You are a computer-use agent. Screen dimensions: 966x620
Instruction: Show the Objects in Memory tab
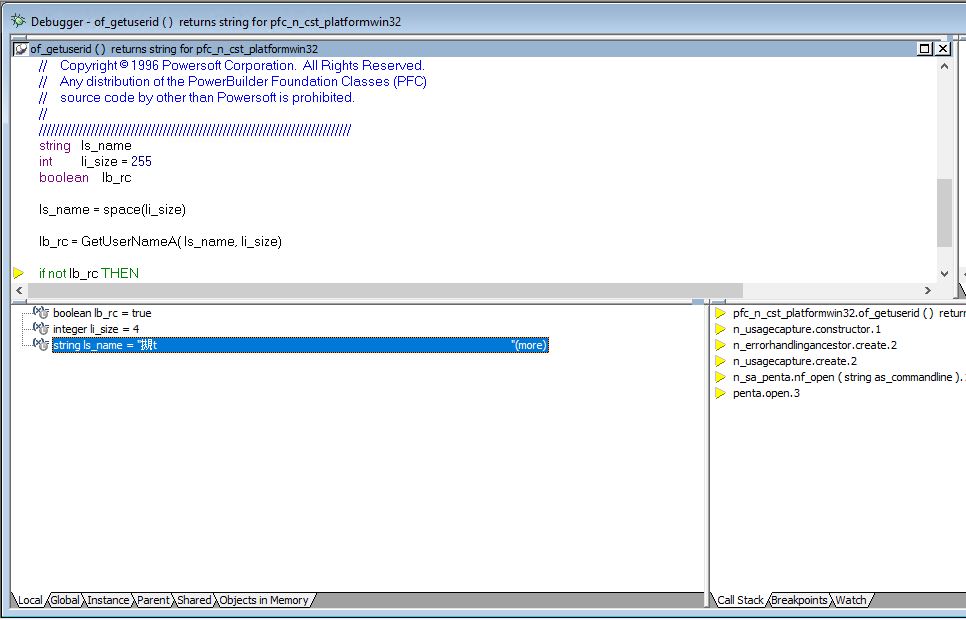click(264, 600)
